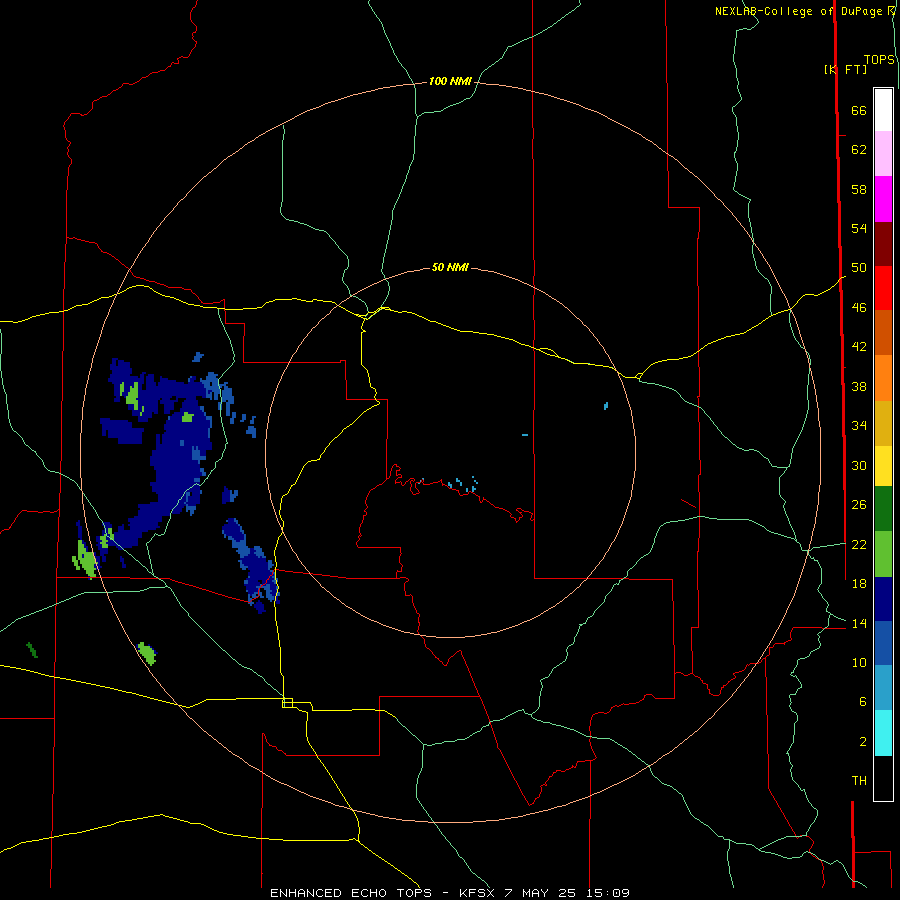Click the yellow 34 kft legend swatch

[883, 465]
